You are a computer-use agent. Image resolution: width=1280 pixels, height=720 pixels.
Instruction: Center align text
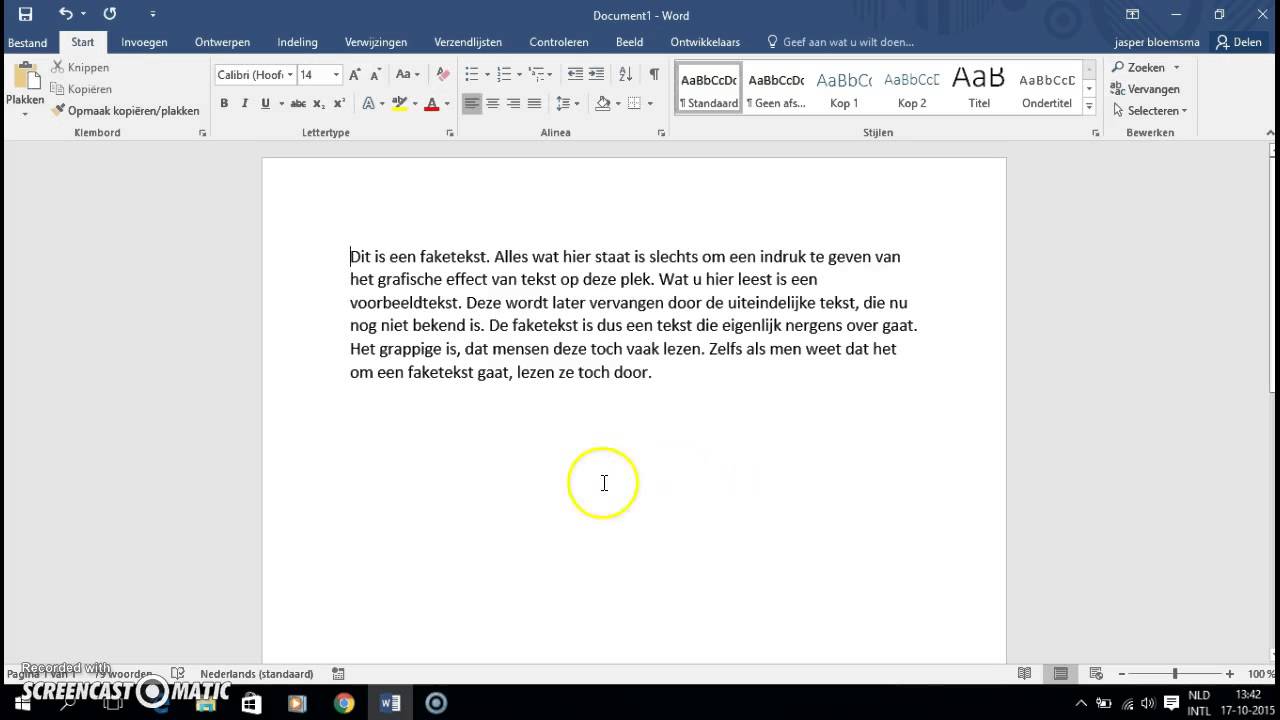493,103
